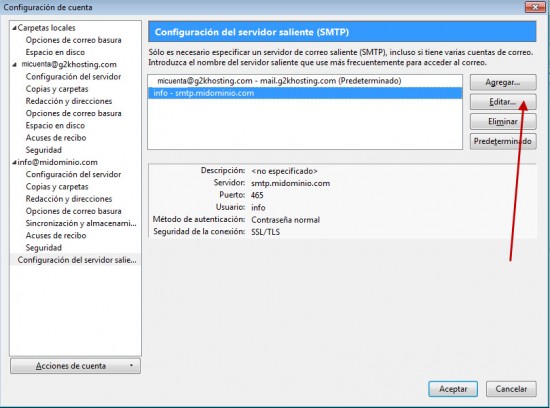The width and height of the screenshot is (550, 408).
Task: Set selected server as Predeterminado
Action: [x=503, y=141]
